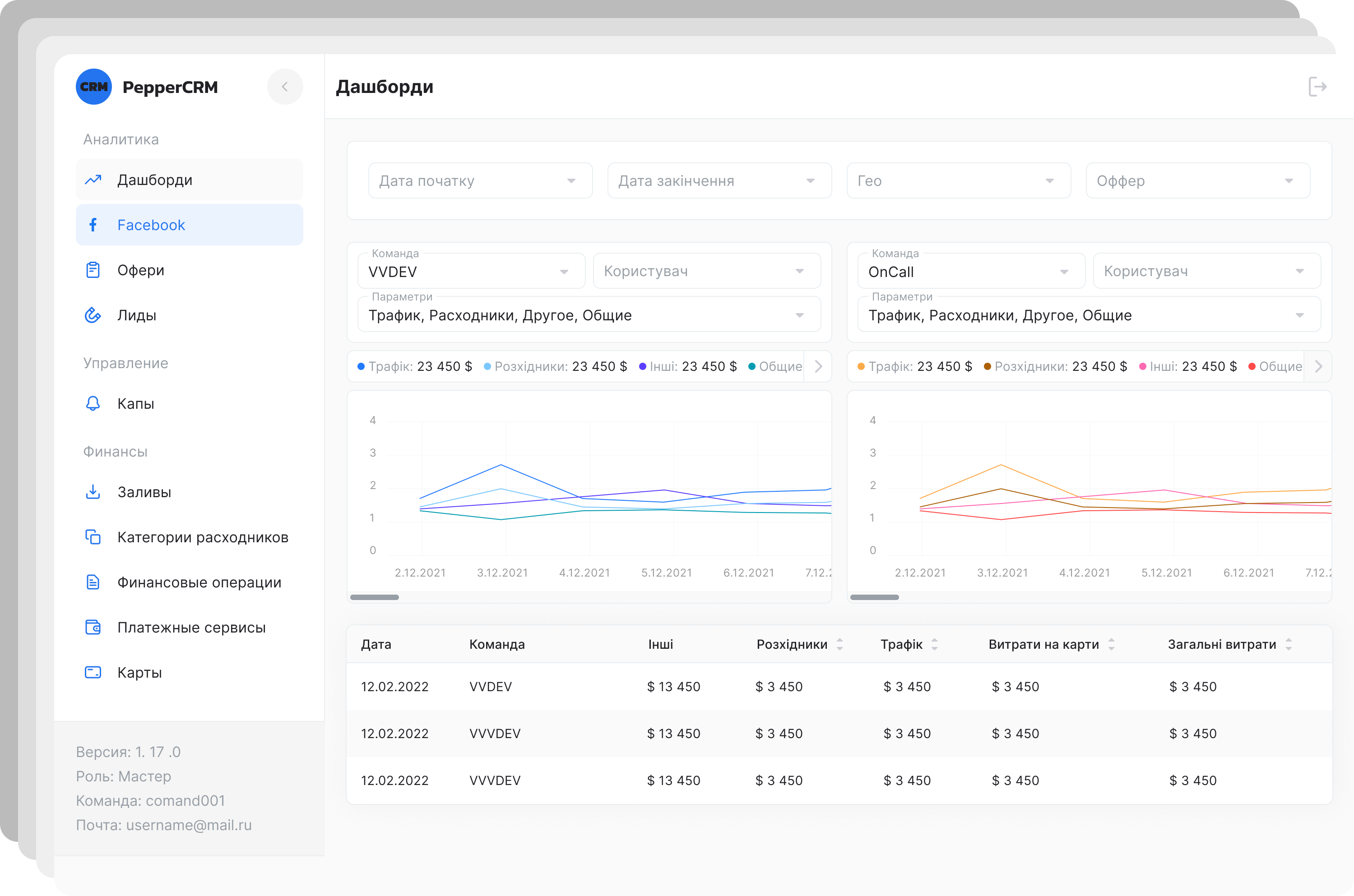Sort table by Загальні витрати column

coord(1288,645)
